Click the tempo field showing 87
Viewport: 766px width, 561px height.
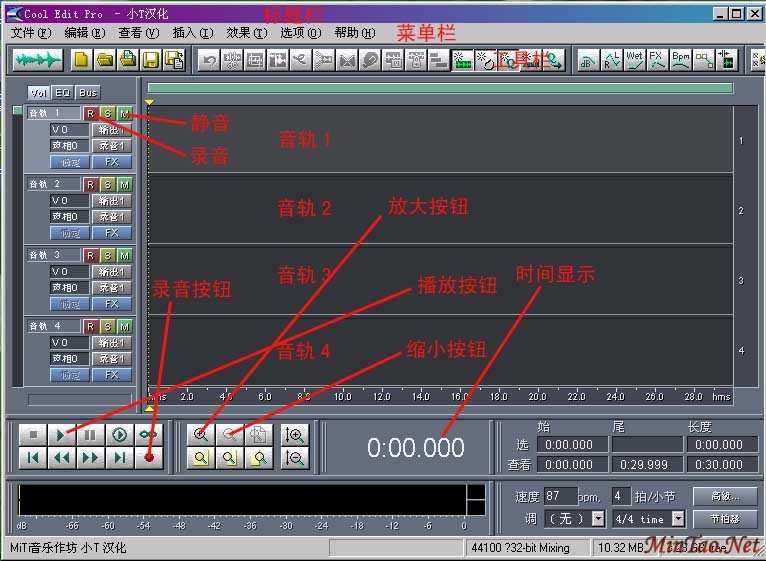(x=561, y=496)
